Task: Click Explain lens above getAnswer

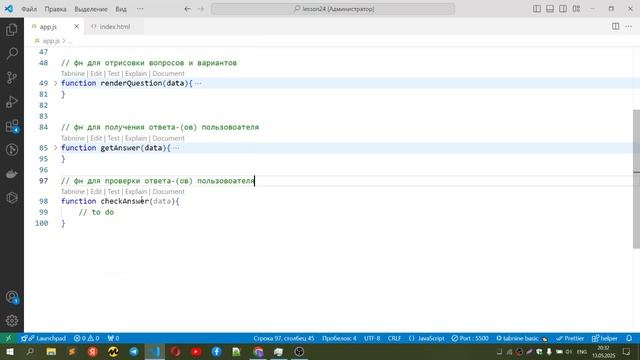Action: click(x=136, y=138)
